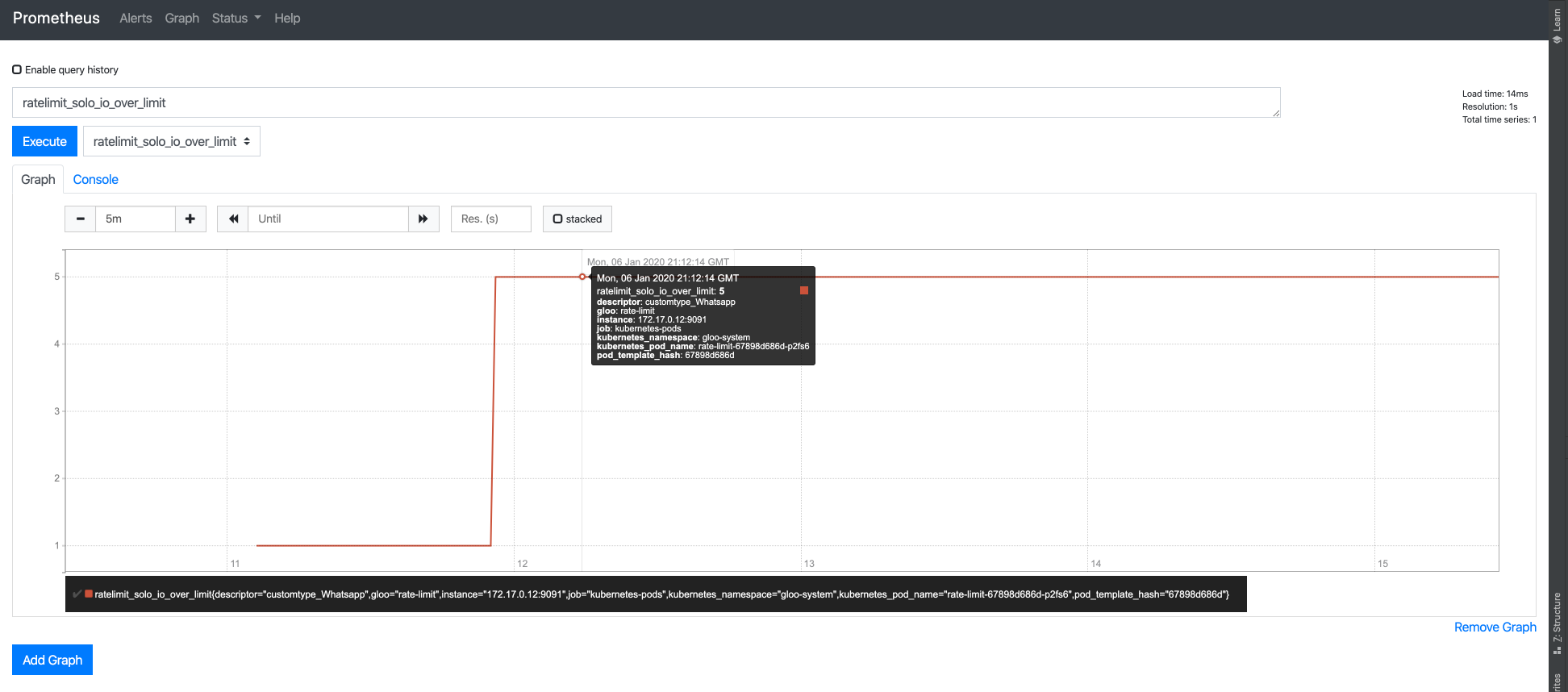Decrease graph range with minus button
Image resolution: width=1568 pixels, height=692 pixels.
[x=80, y=219]
